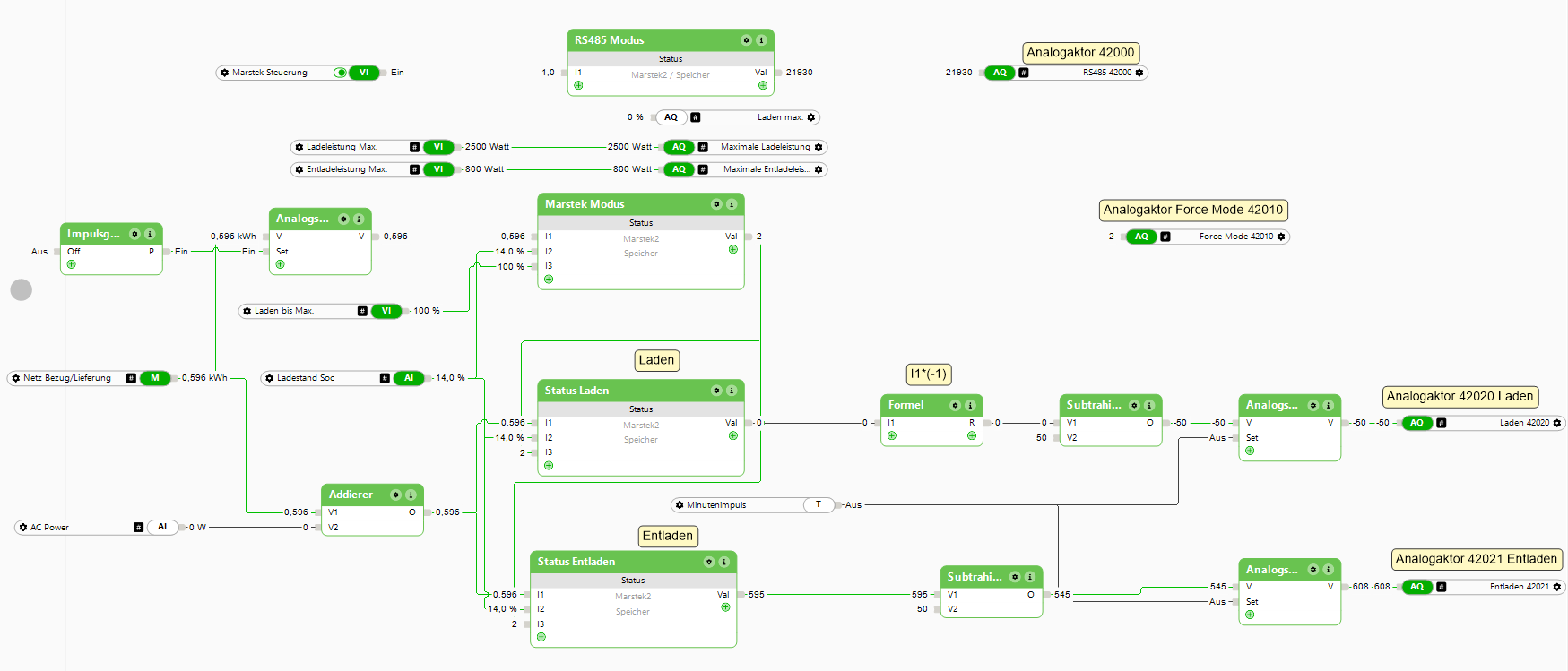Click gear icon beside Marstek Steuerung
Viewport: 1568px width, 671px height.
pyautogui.click(x=225, y=73)
